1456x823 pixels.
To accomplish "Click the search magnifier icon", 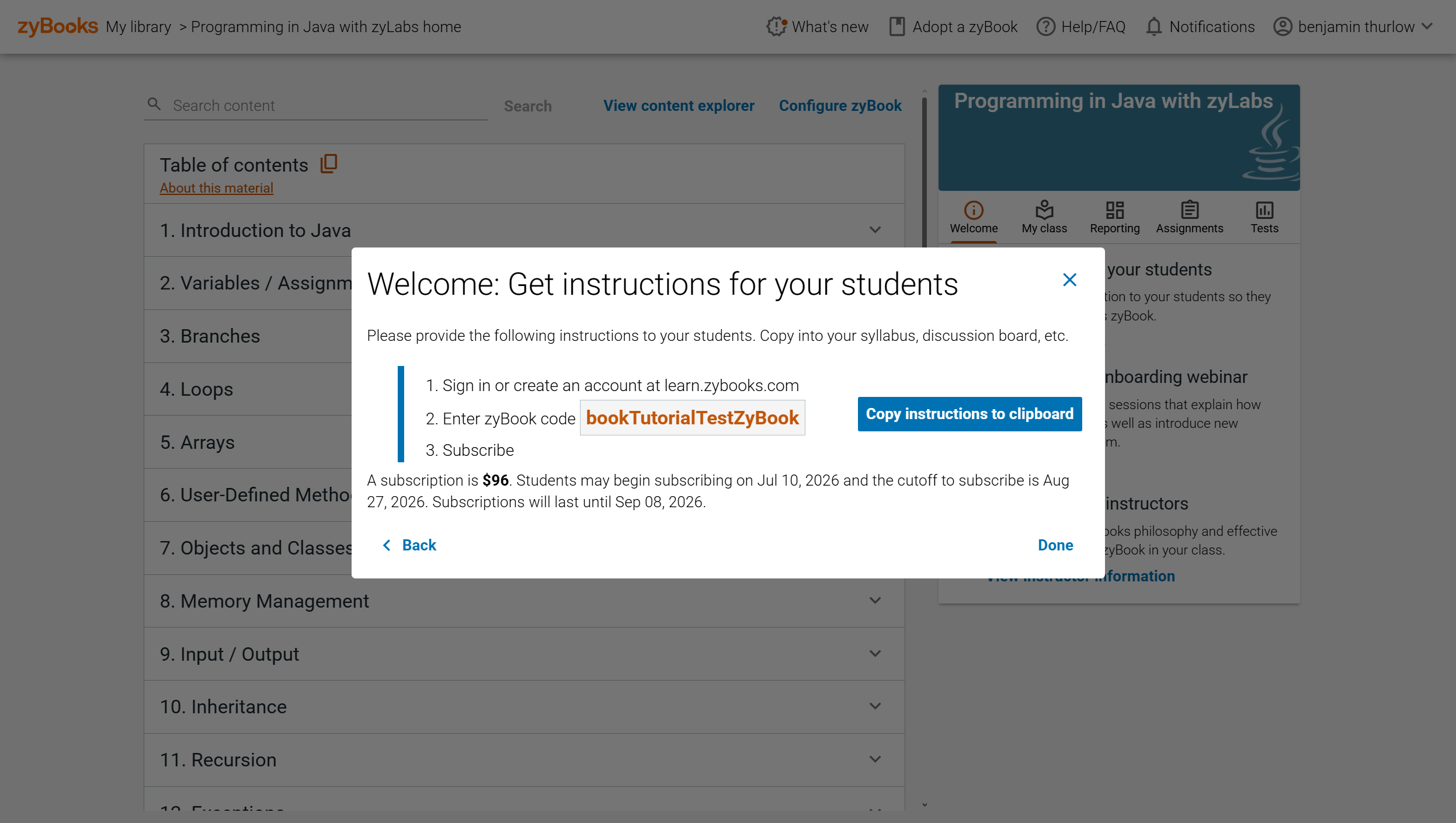I will (154, 104).
